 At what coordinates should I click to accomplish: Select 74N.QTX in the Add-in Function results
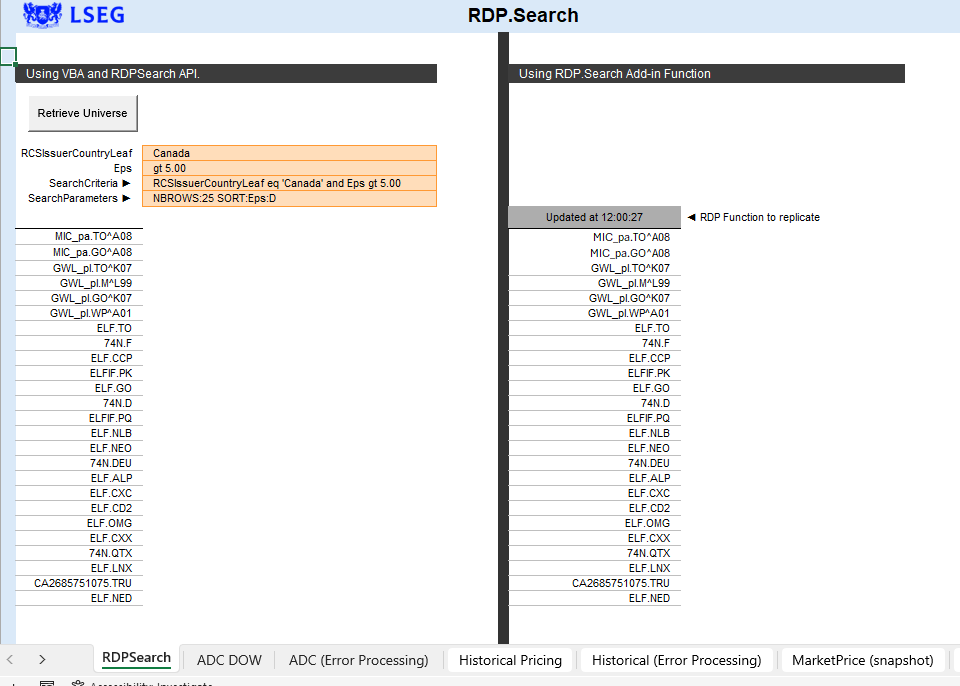click(x=594, y=553)
